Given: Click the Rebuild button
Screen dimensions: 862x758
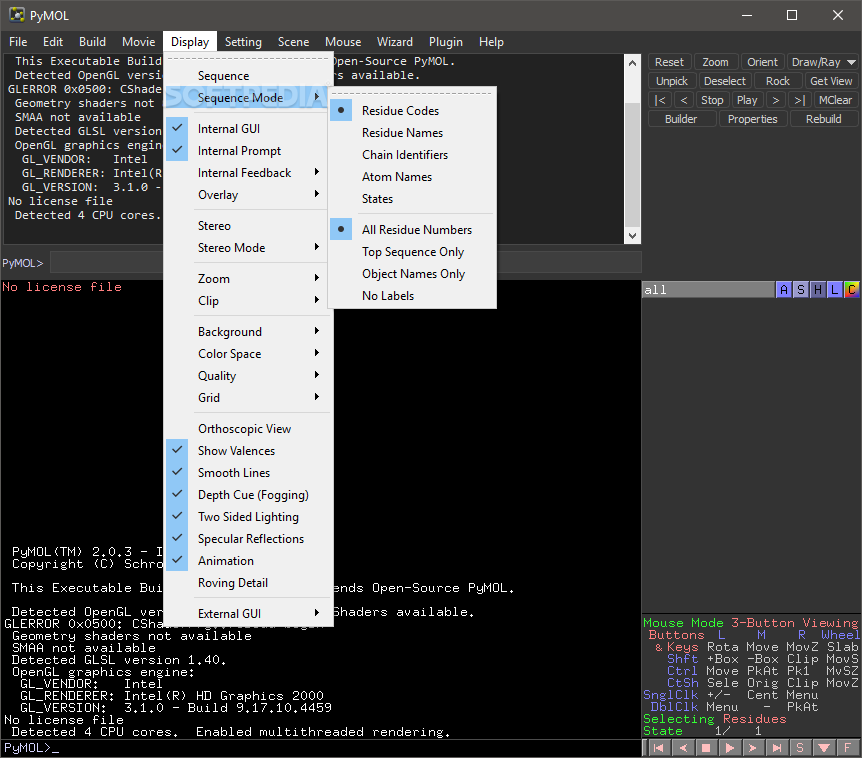Looking at the screenshot, I should [x=823, y=119].
